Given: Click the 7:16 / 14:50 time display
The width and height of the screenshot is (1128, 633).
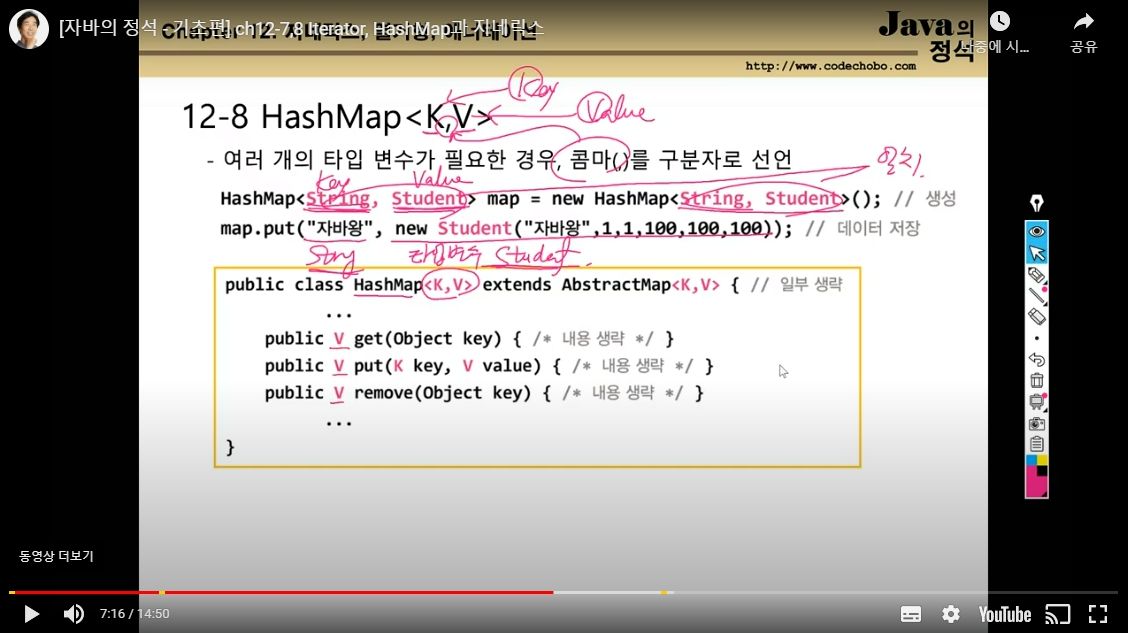Looking at the screenshot, I should [x=135, y=614].
